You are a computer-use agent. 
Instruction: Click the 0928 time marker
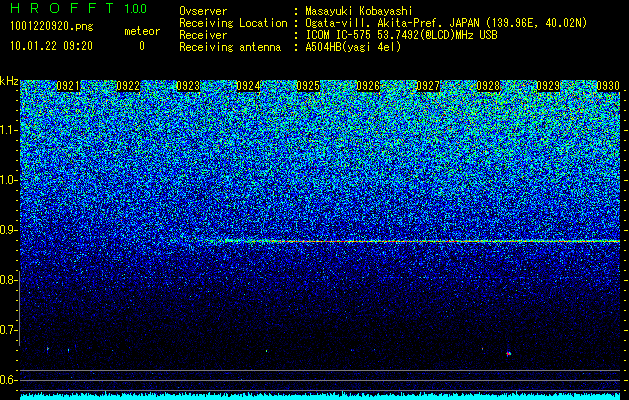coord(488,86)
